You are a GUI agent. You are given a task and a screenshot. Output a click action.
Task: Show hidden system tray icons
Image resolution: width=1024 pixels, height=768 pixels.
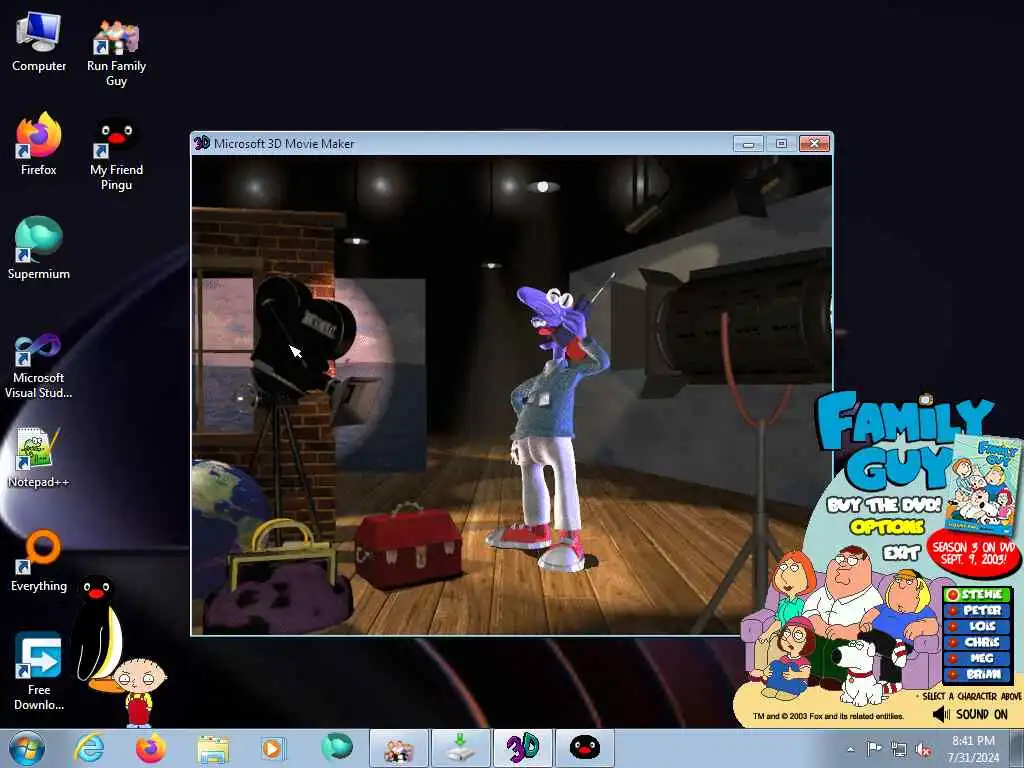click(850, 750)
